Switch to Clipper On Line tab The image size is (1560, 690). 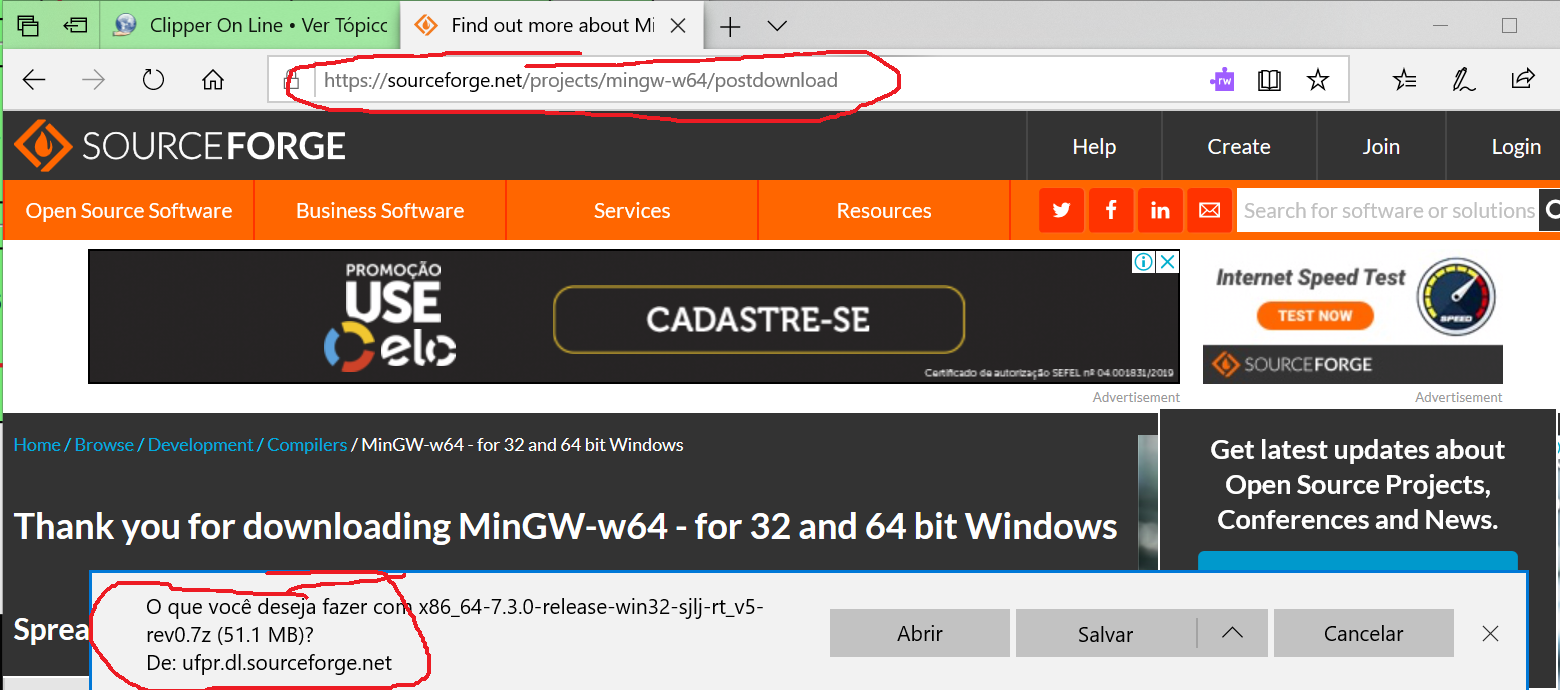click(250, 26)
